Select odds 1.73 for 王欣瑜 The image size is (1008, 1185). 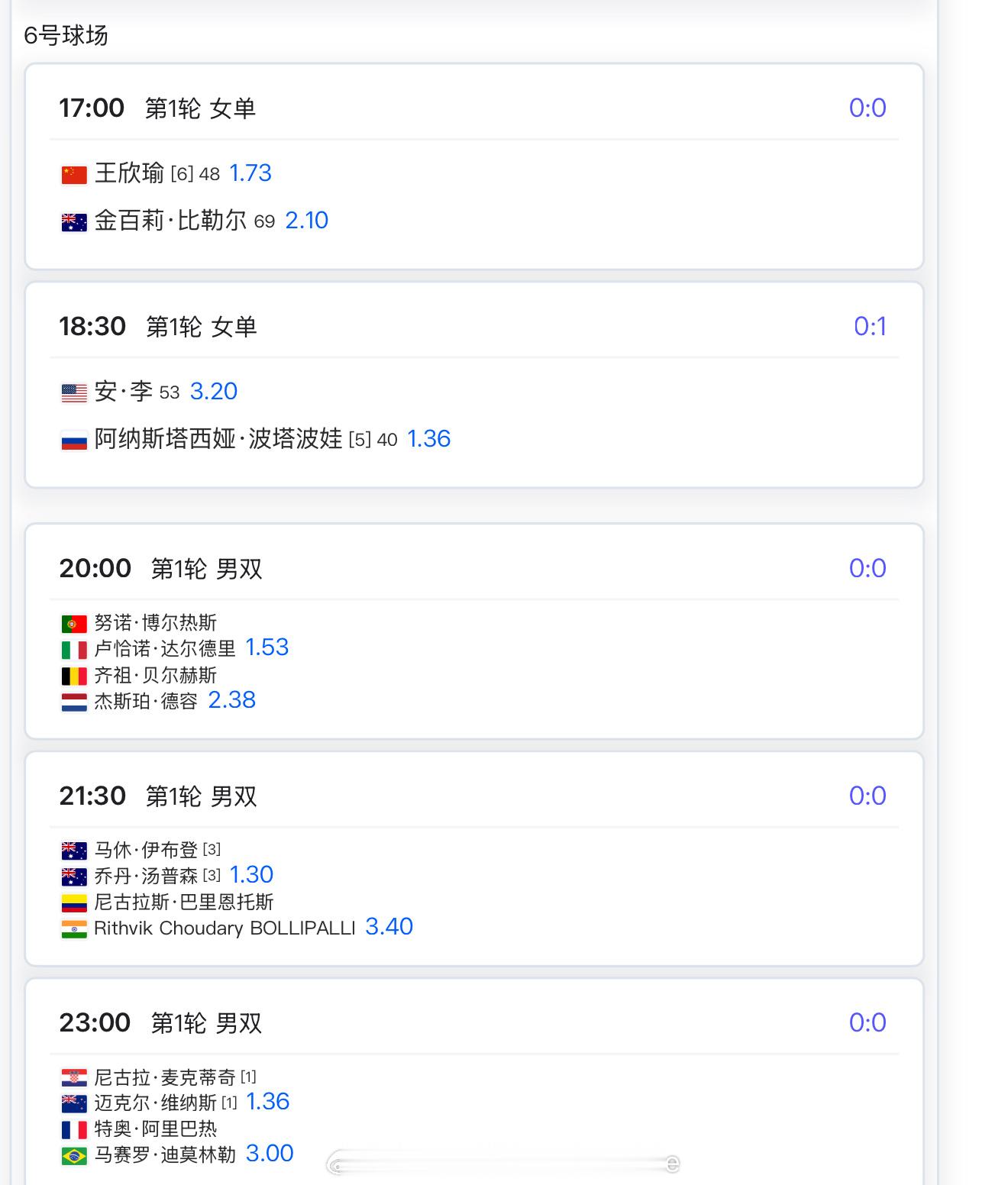point(250,173)
